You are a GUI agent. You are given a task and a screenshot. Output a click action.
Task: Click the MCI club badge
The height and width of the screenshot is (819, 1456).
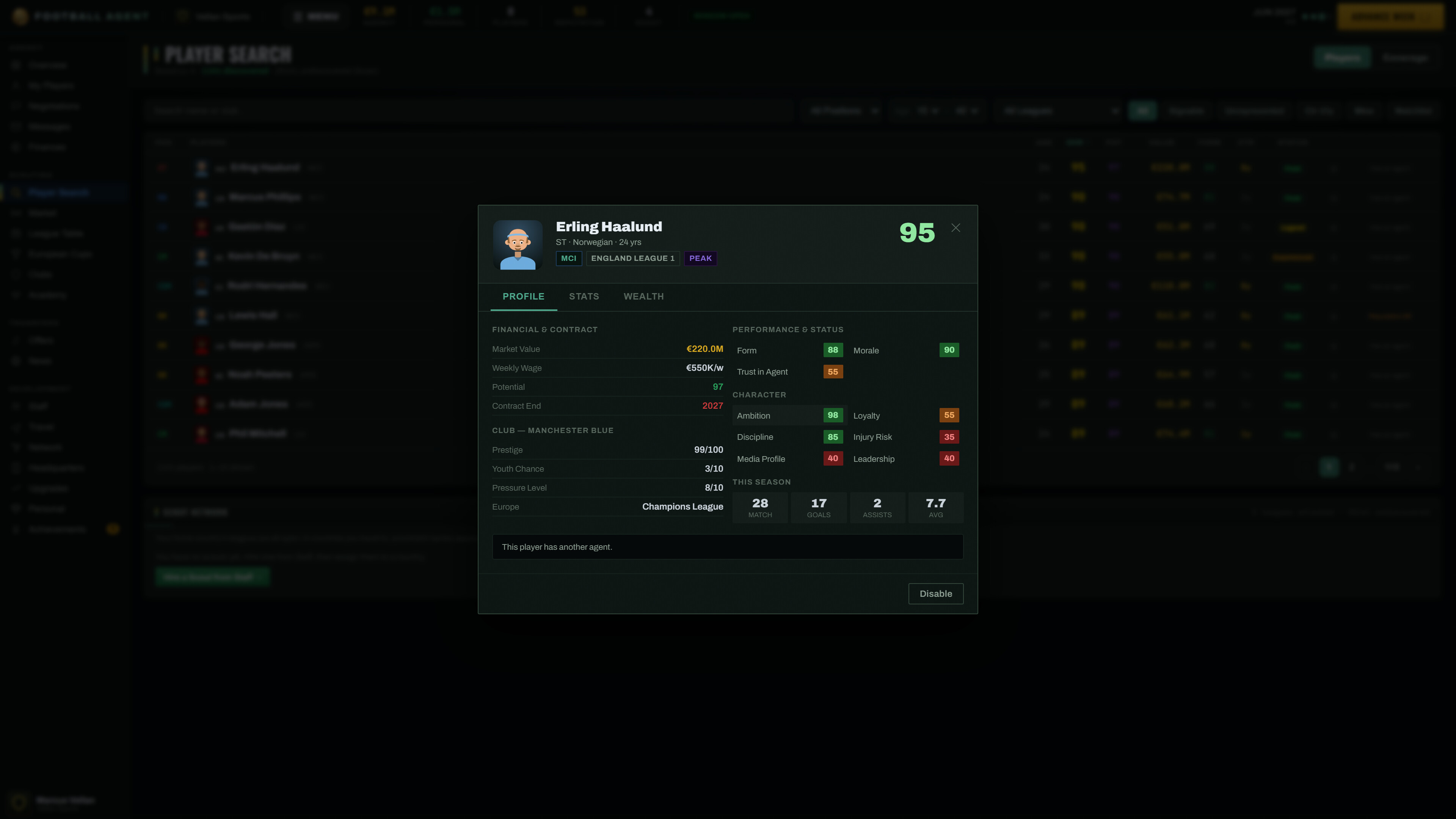coord(569,258)
